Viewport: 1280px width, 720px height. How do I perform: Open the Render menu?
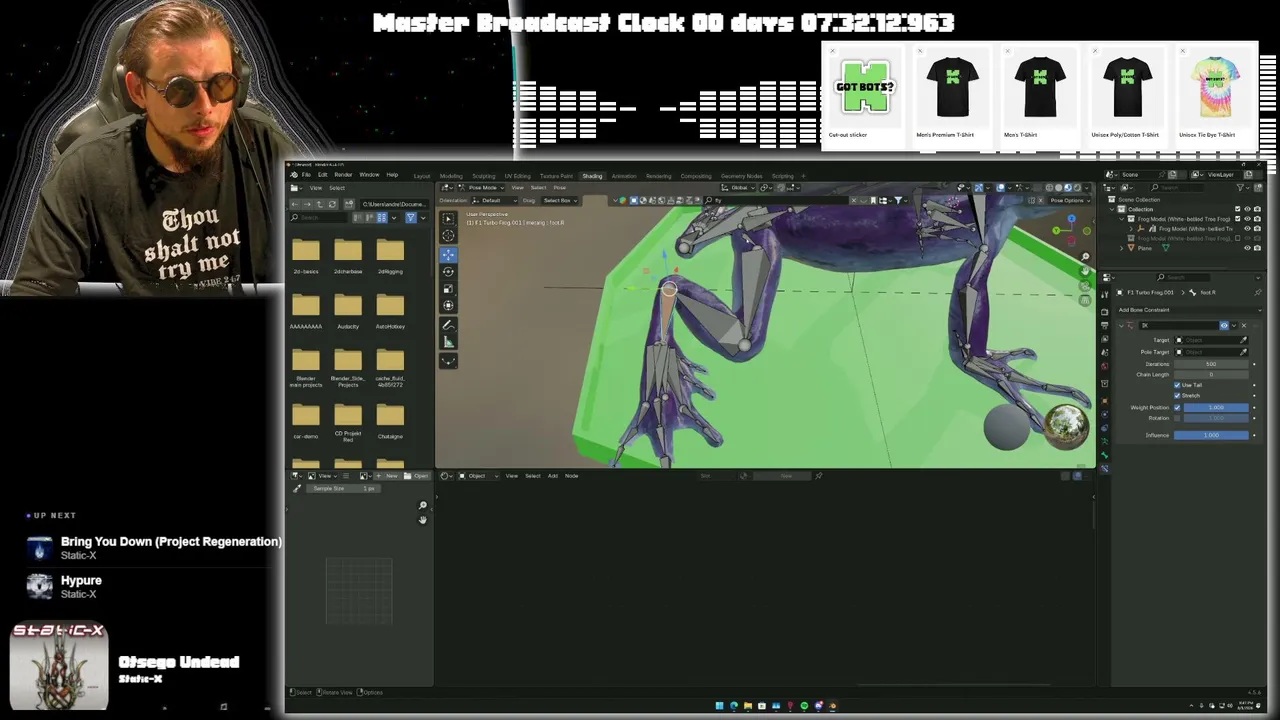click(x=343, y=175)
